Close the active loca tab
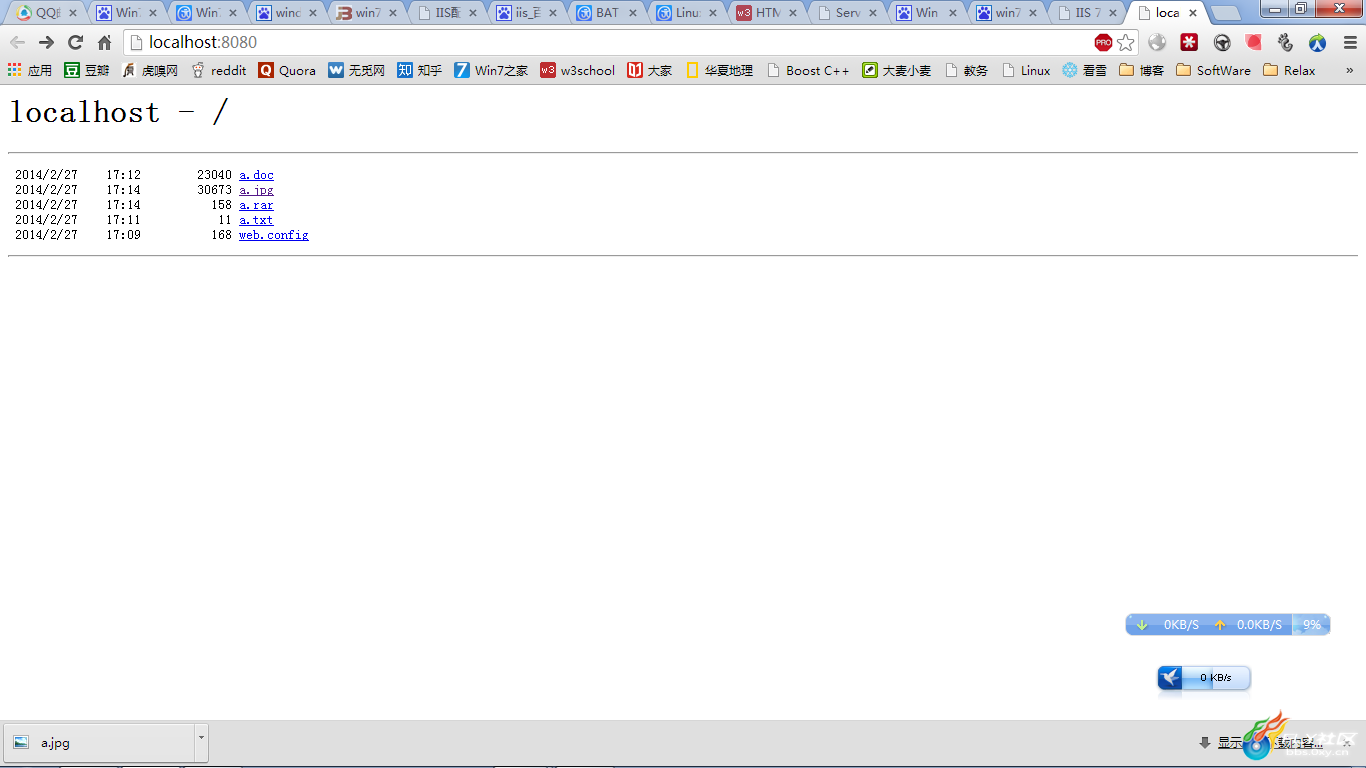 1193,13
